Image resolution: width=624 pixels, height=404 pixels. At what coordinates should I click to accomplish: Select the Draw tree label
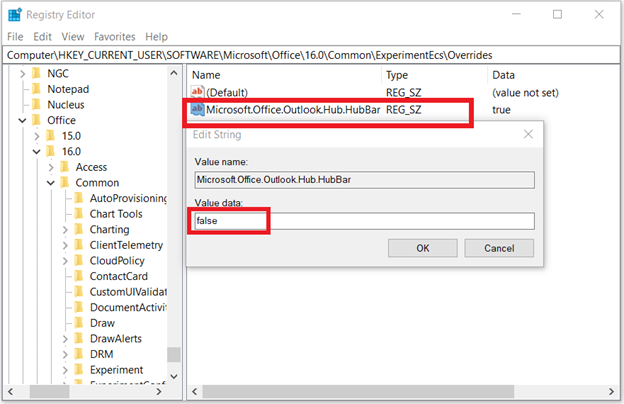point(102,323)
